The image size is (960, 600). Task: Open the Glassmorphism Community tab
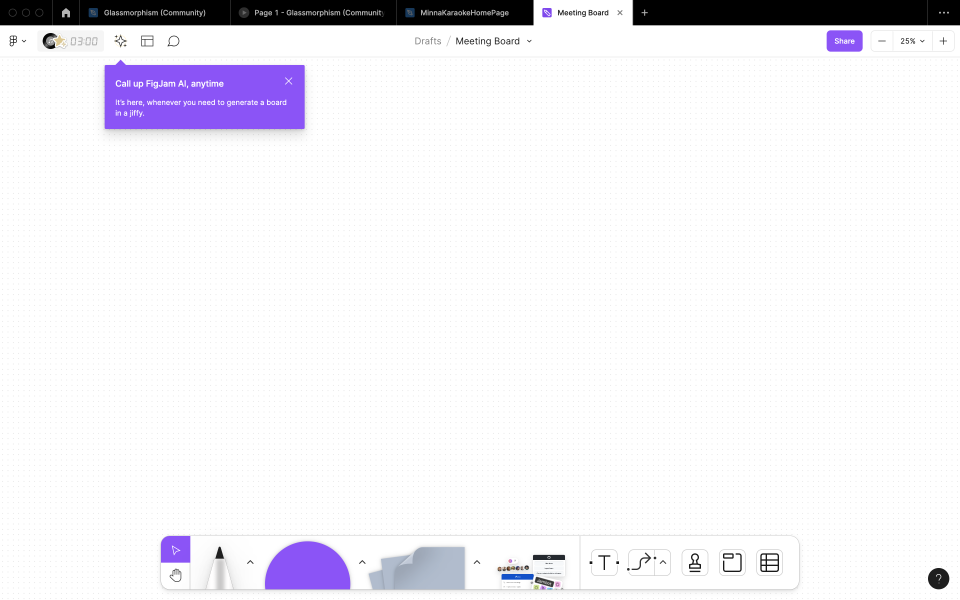[150, 13]
